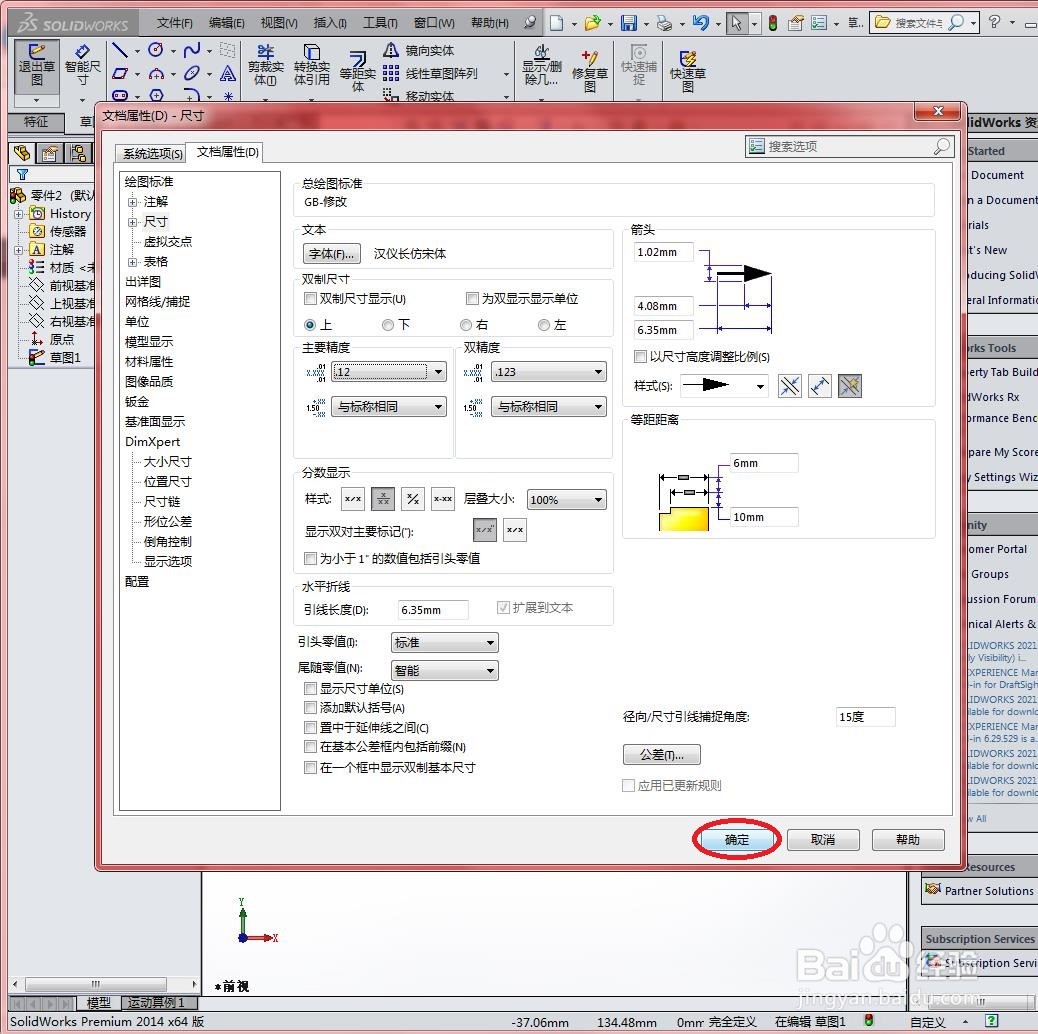Viewport: 1038px width, 1034px height.
Task: Select the Spline sketch tool
Action: (192, 50)
